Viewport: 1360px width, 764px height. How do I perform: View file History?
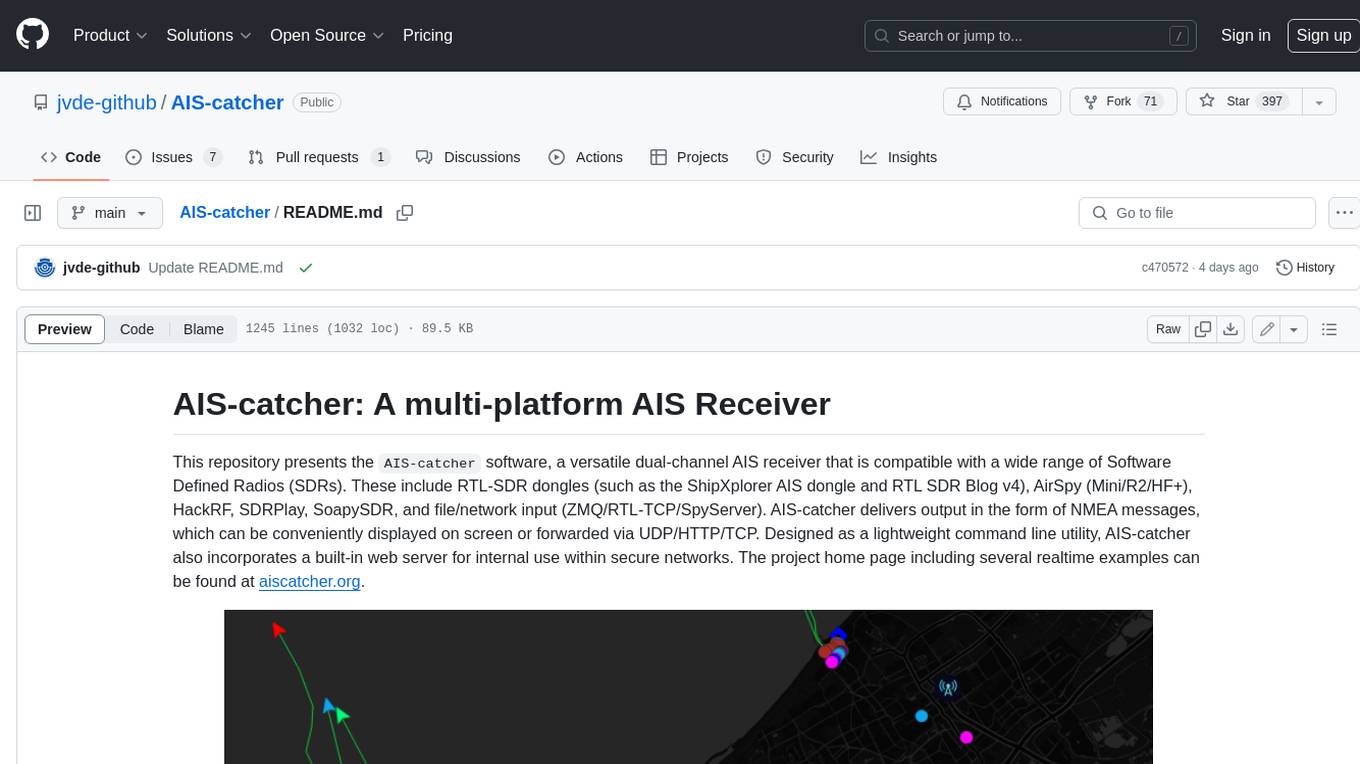(1305, 267)
